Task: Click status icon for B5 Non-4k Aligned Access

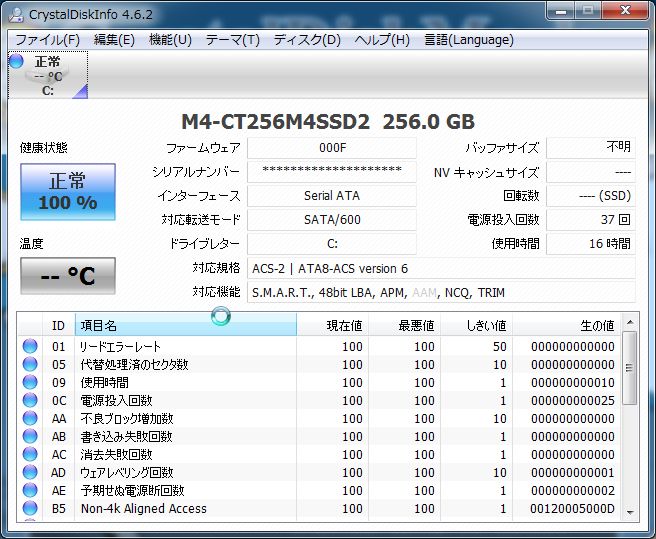Action: [x=30, y=508]
